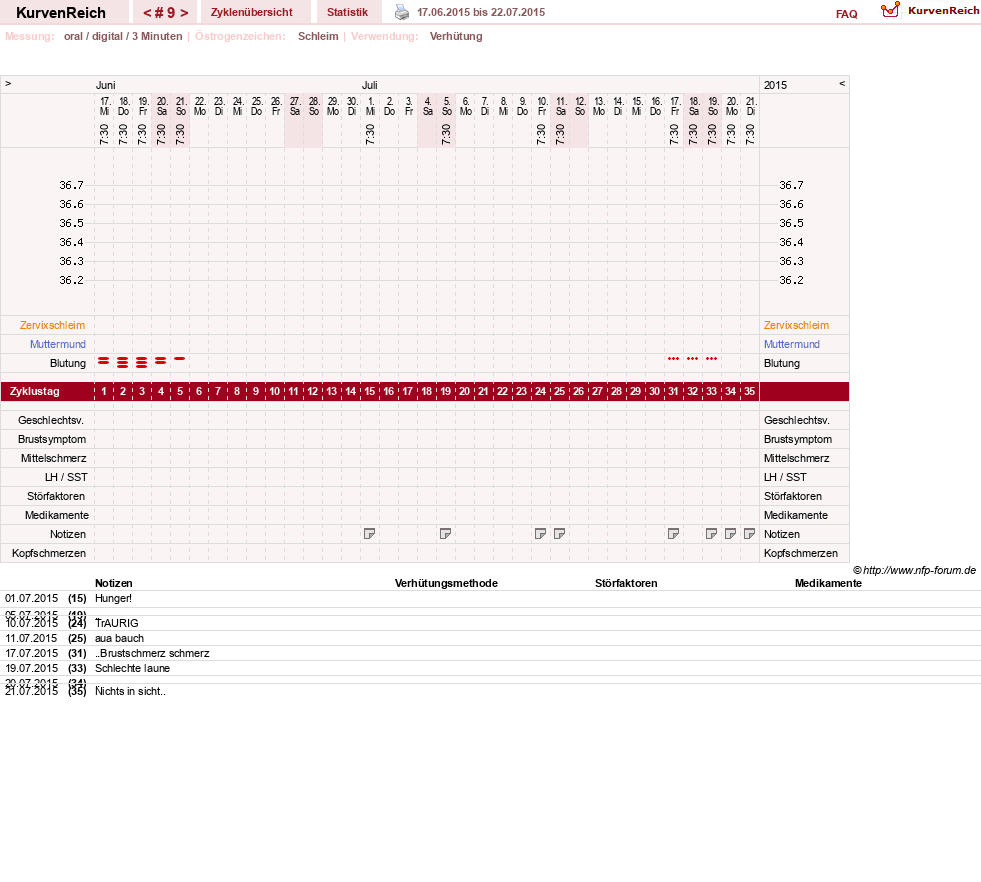Viewport: 981px width, 882px height.
Task: Open the note icon on cycle day 25
Action: pyautogui.click(x=559, y=534)
